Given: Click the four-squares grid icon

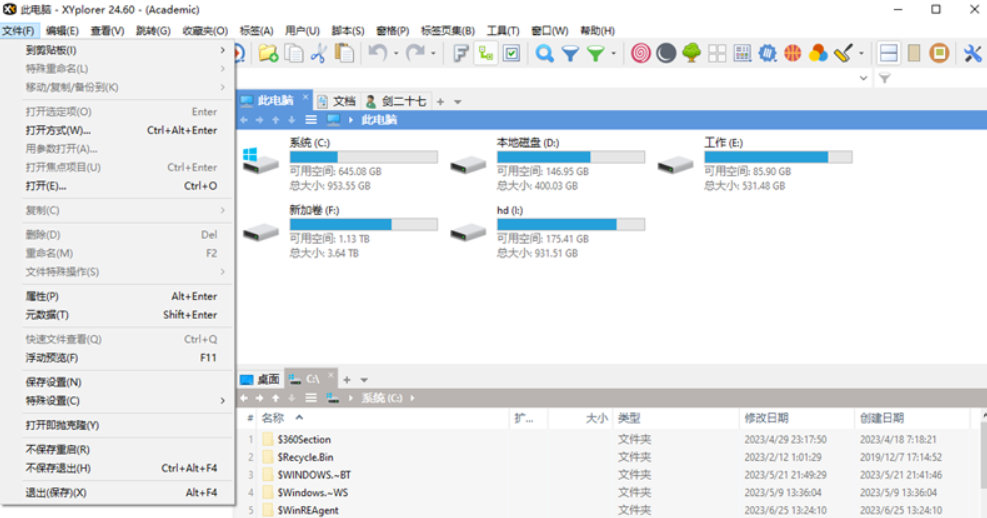Looking at the screenshot, I should [717, 53].
